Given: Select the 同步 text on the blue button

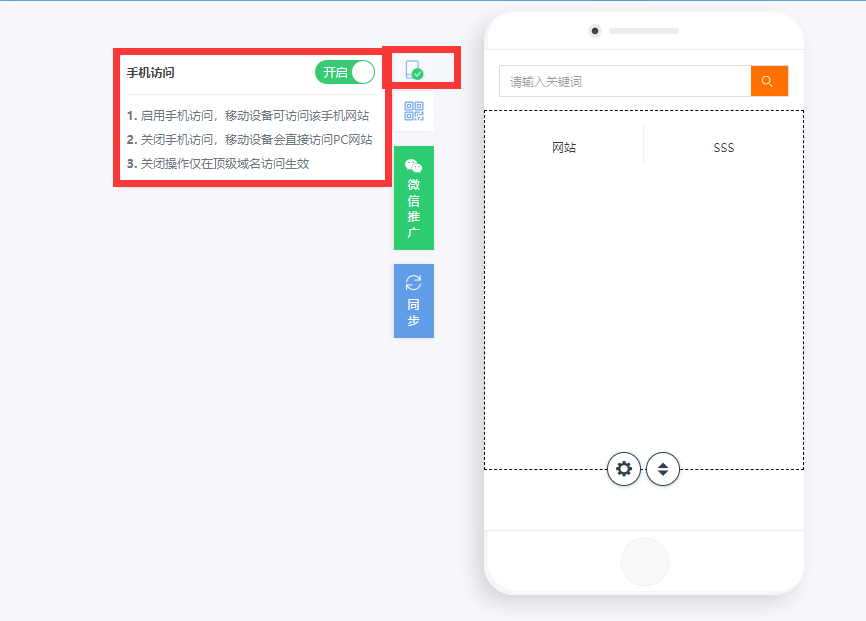Looking at the screenshot, I should pos(413,313).
